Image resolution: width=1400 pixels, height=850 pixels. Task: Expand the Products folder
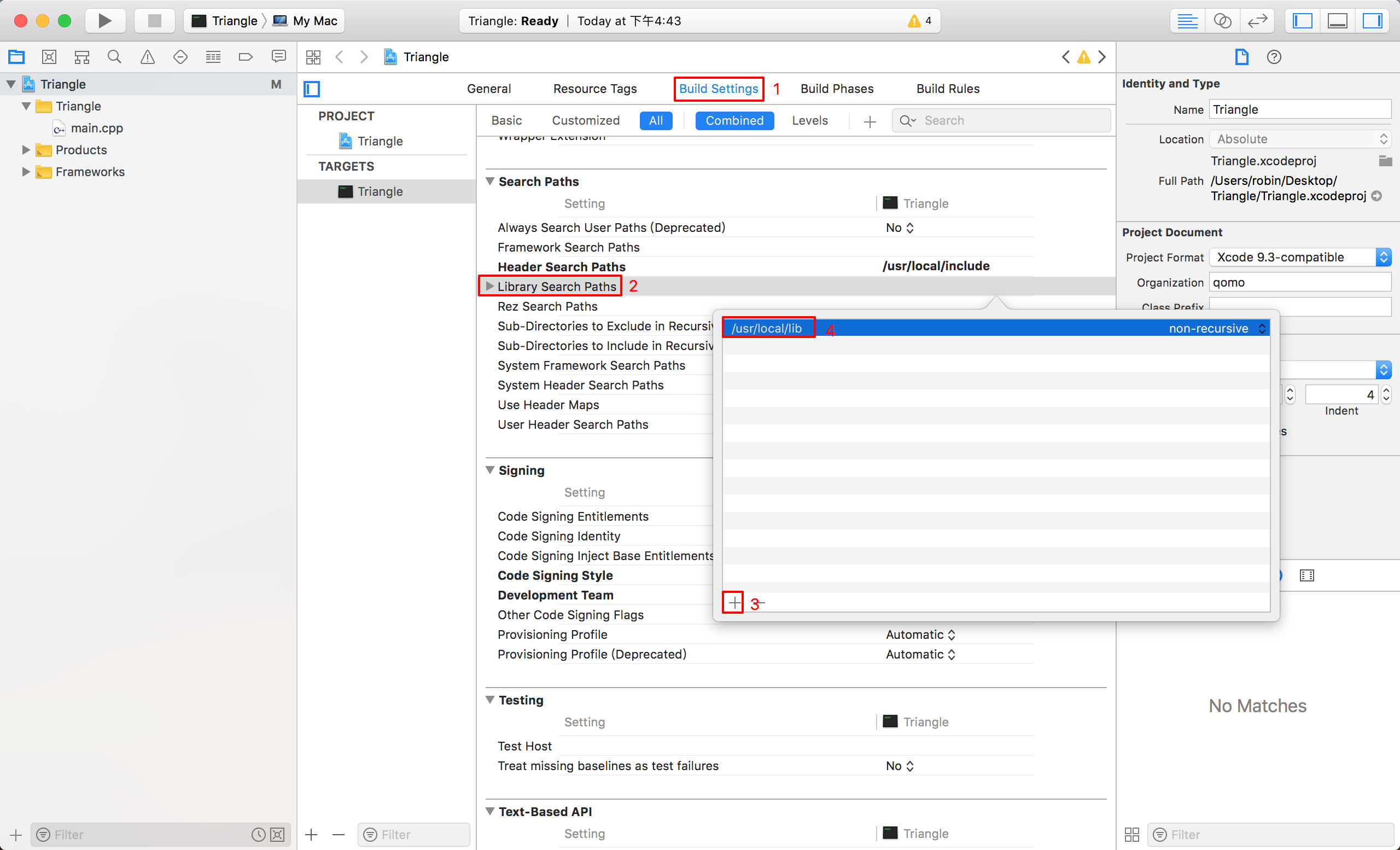(x=26, y=150)
